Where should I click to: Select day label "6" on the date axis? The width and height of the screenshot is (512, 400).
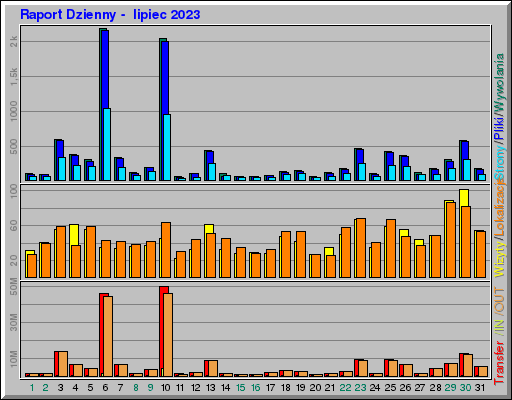click(105, 388)
